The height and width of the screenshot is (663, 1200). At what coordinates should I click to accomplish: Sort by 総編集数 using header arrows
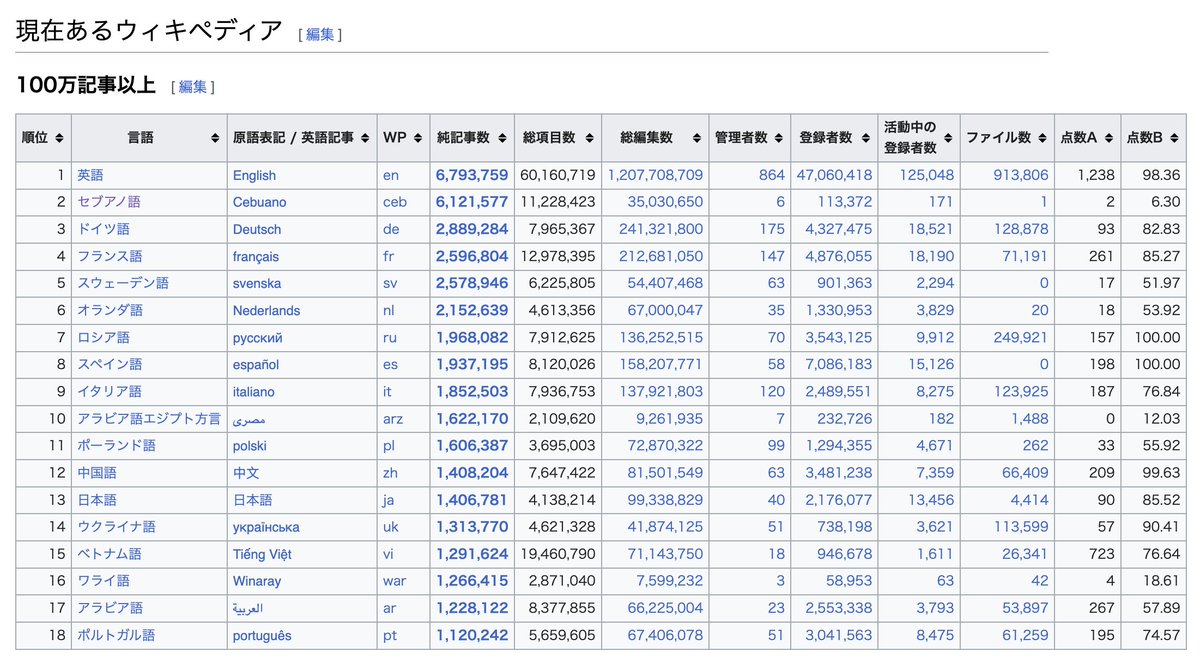(695, 138)
